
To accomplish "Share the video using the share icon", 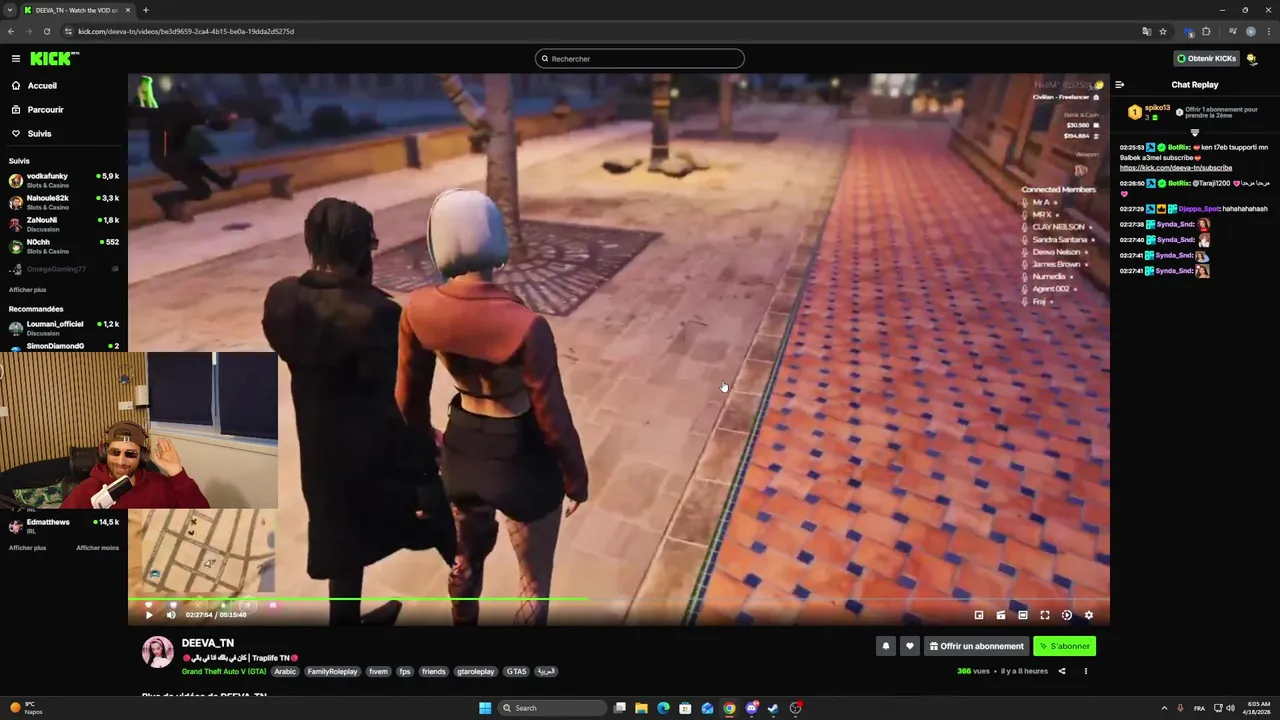I will pyautogui.click(x=1062, y=671).
